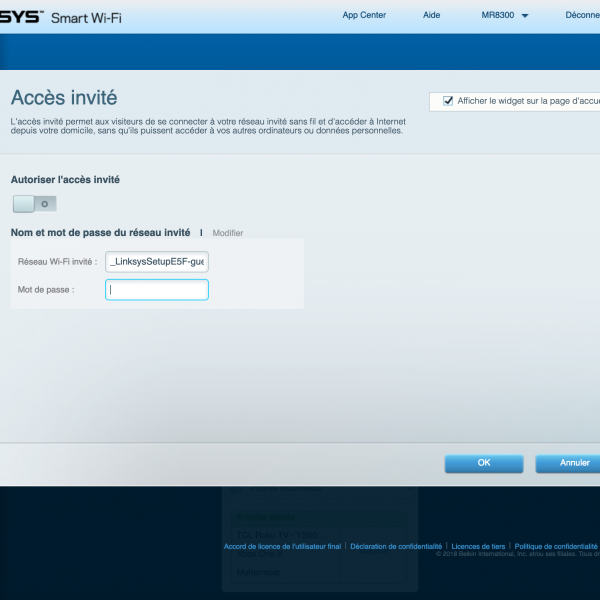
Task: Click the Autoriser l'accès invité heading text
Action: pyautogui.click(x=65, y=179)
